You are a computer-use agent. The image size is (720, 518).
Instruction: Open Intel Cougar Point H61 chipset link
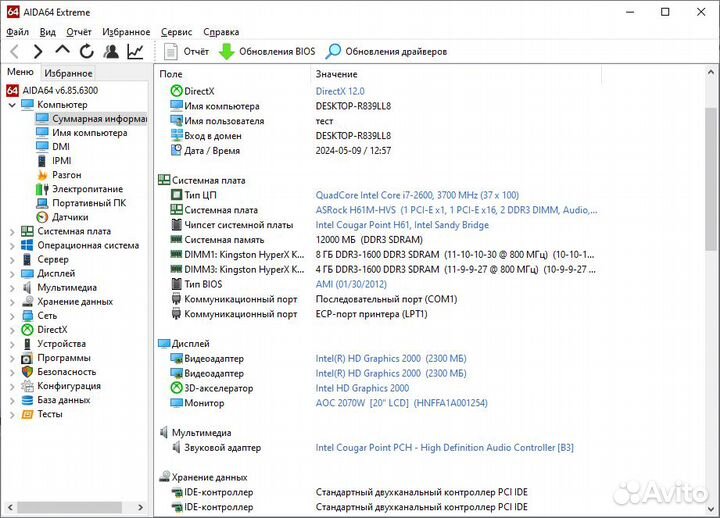[402, 225]
